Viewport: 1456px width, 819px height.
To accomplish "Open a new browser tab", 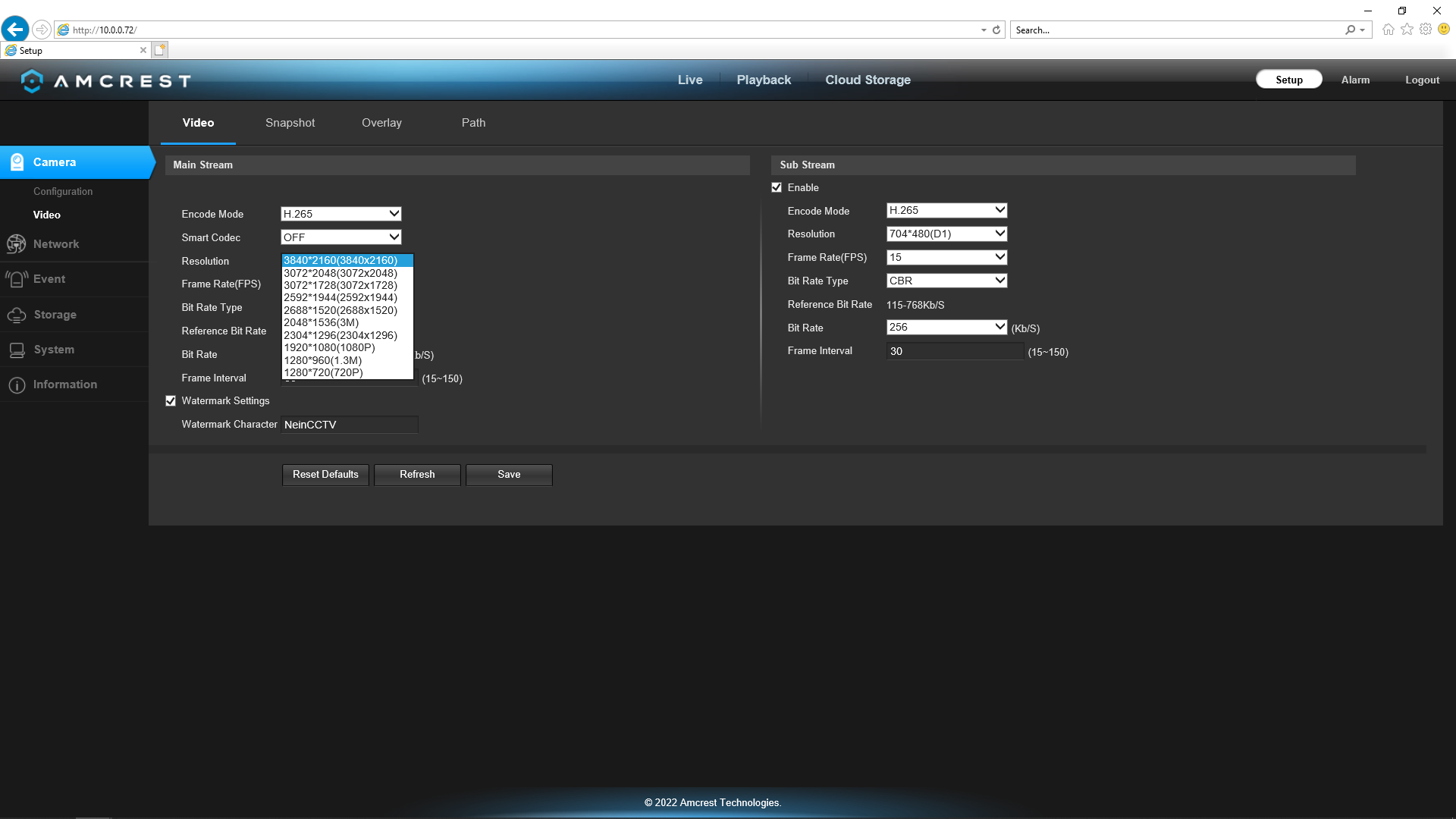I will (159, 50).
